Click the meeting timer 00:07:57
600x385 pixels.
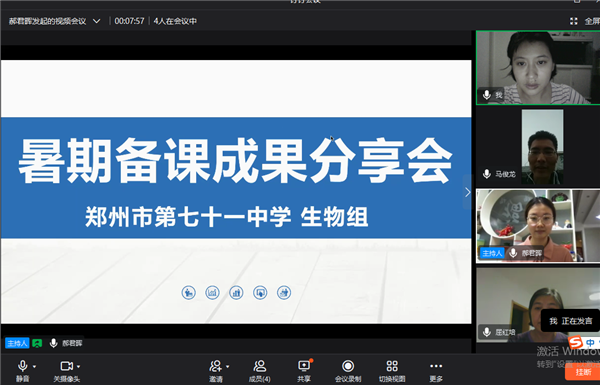pos(129,21)
